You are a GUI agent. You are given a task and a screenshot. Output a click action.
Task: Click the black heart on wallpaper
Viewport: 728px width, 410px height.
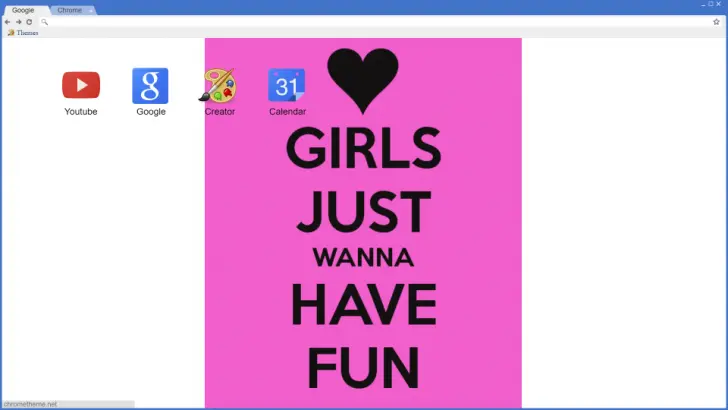362,80
